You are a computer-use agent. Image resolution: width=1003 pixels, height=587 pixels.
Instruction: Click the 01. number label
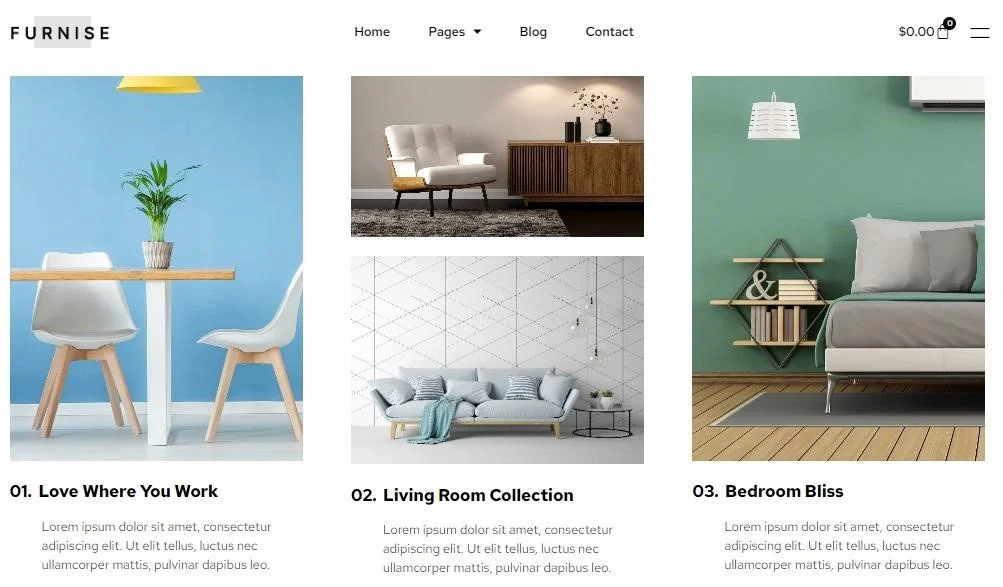coord(20,491)
